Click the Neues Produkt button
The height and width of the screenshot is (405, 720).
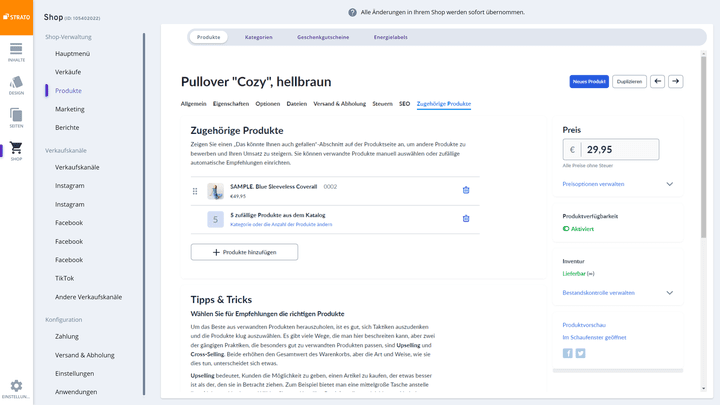[x=589, y=81]
